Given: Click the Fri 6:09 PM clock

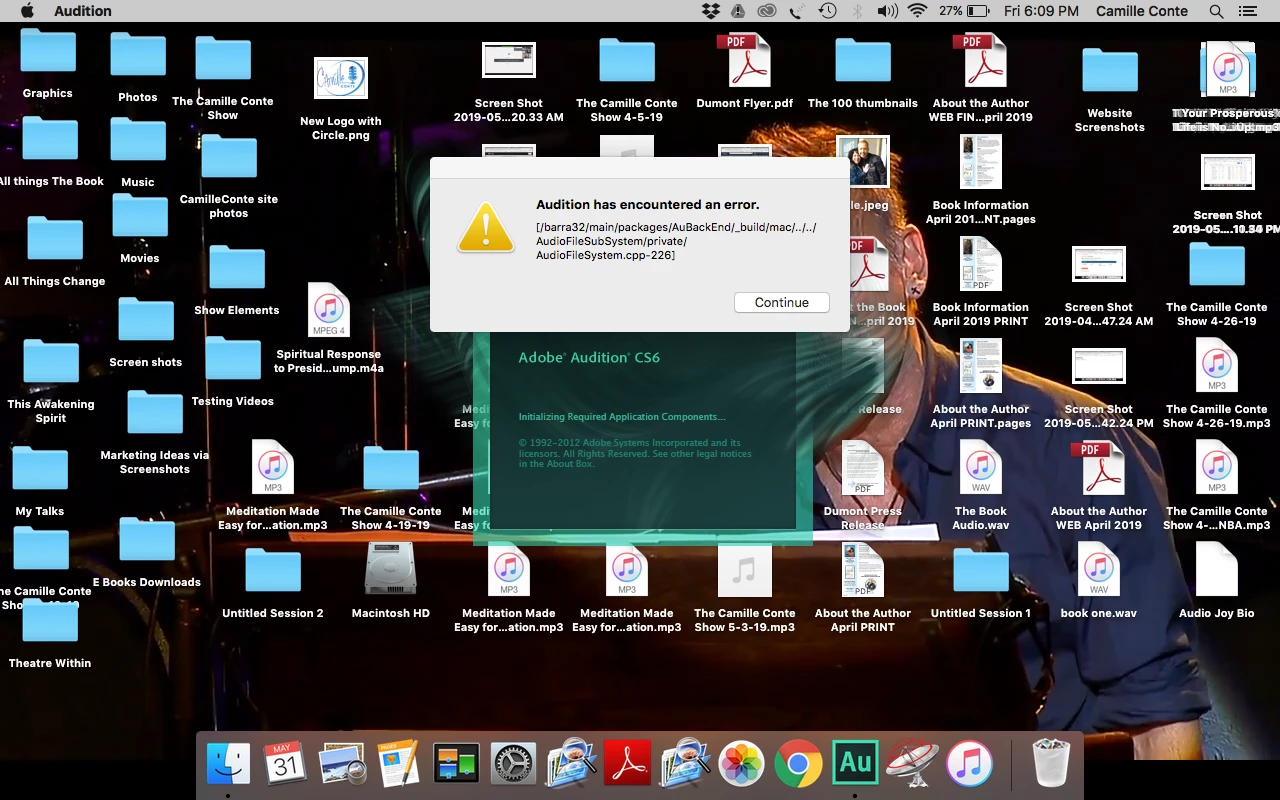Looking at the screenshot, I should 1041,11.
